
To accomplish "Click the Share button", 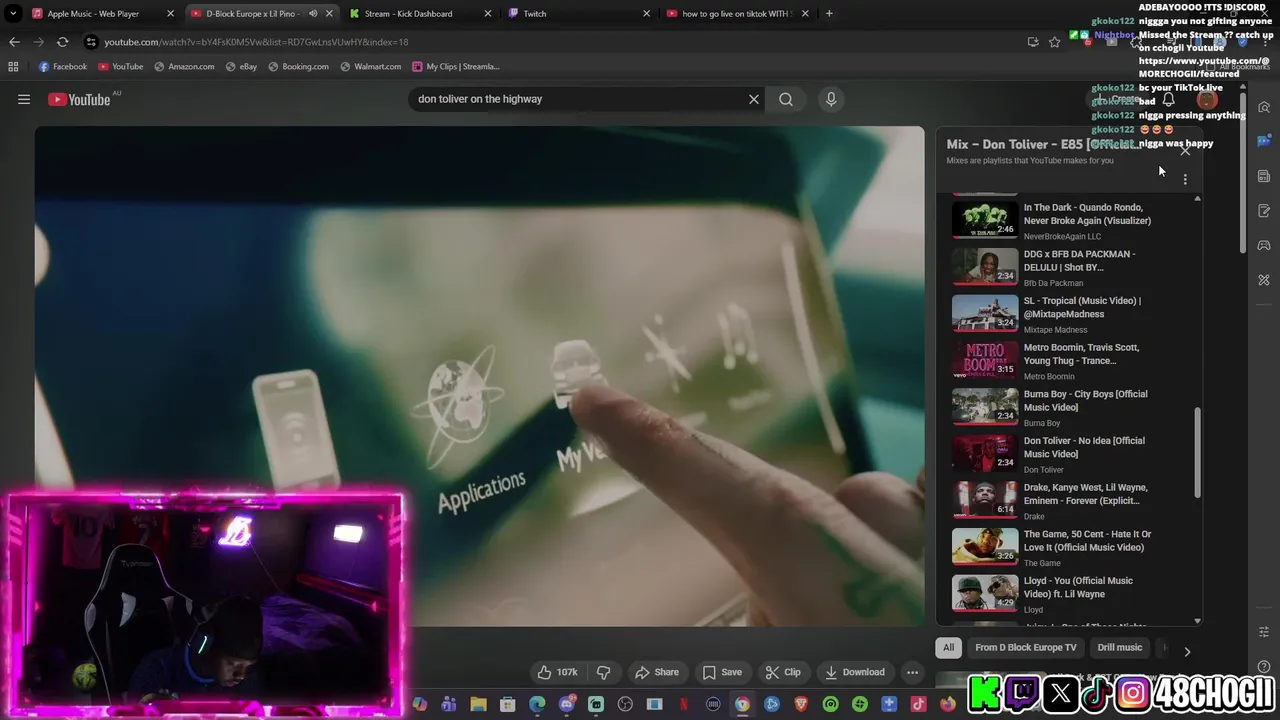I will pyautogui.click(x=656, y=672).
